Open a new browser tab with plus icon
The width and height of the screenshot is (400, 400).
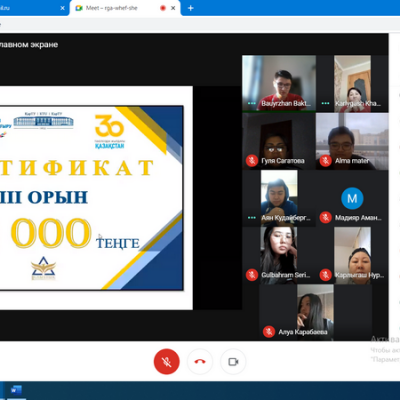[x=191, y=8]
